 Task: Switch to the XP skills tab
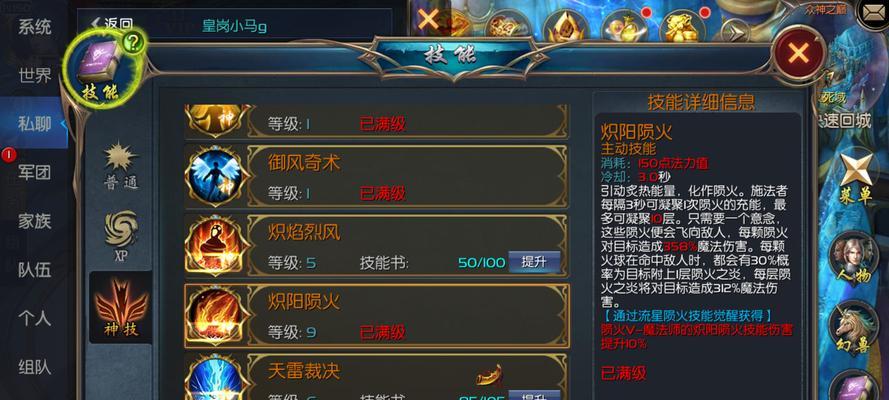point(121,236)
